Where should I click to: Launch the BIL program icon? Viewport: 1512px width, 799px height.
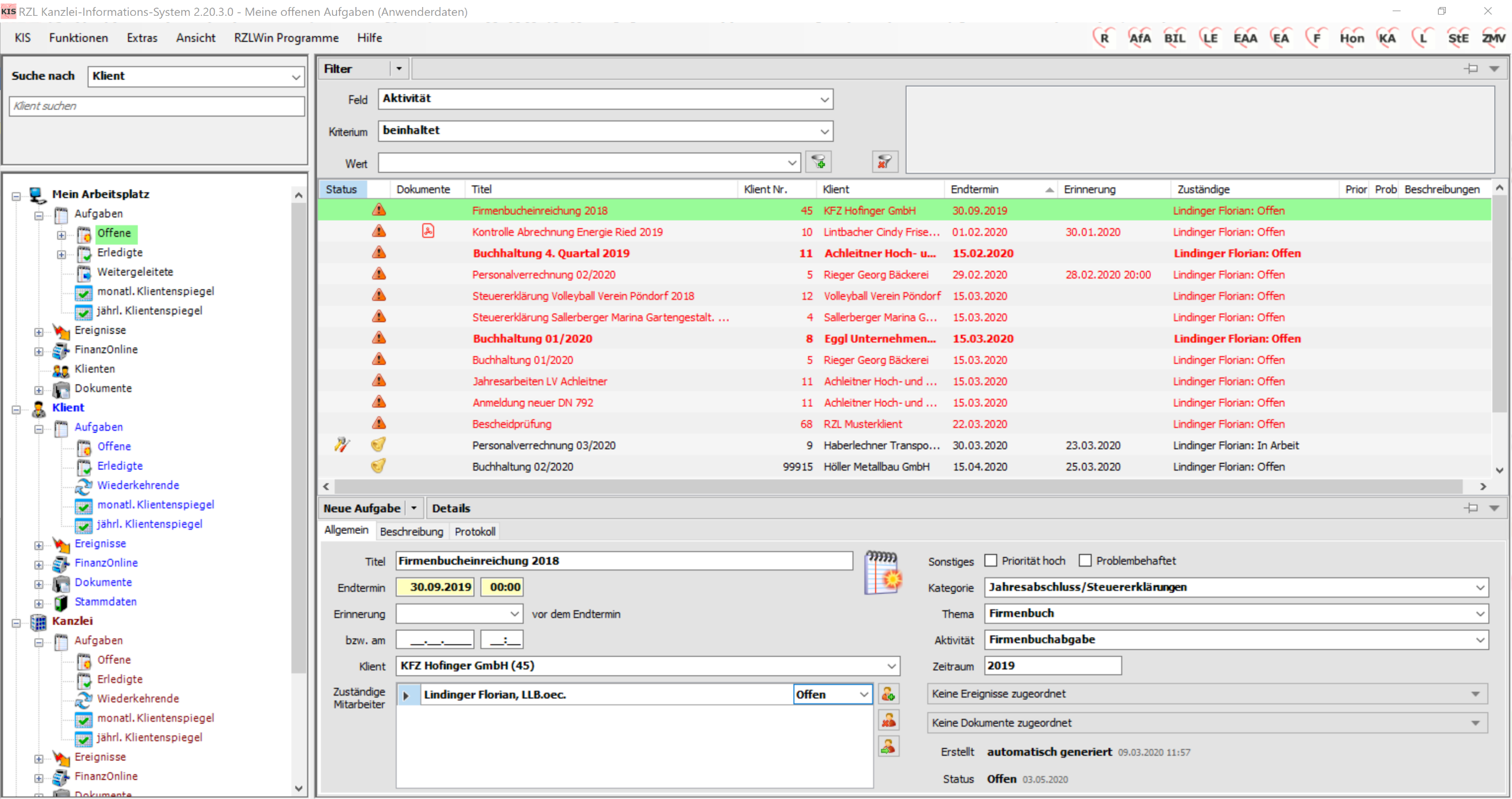click(1174, 38)
